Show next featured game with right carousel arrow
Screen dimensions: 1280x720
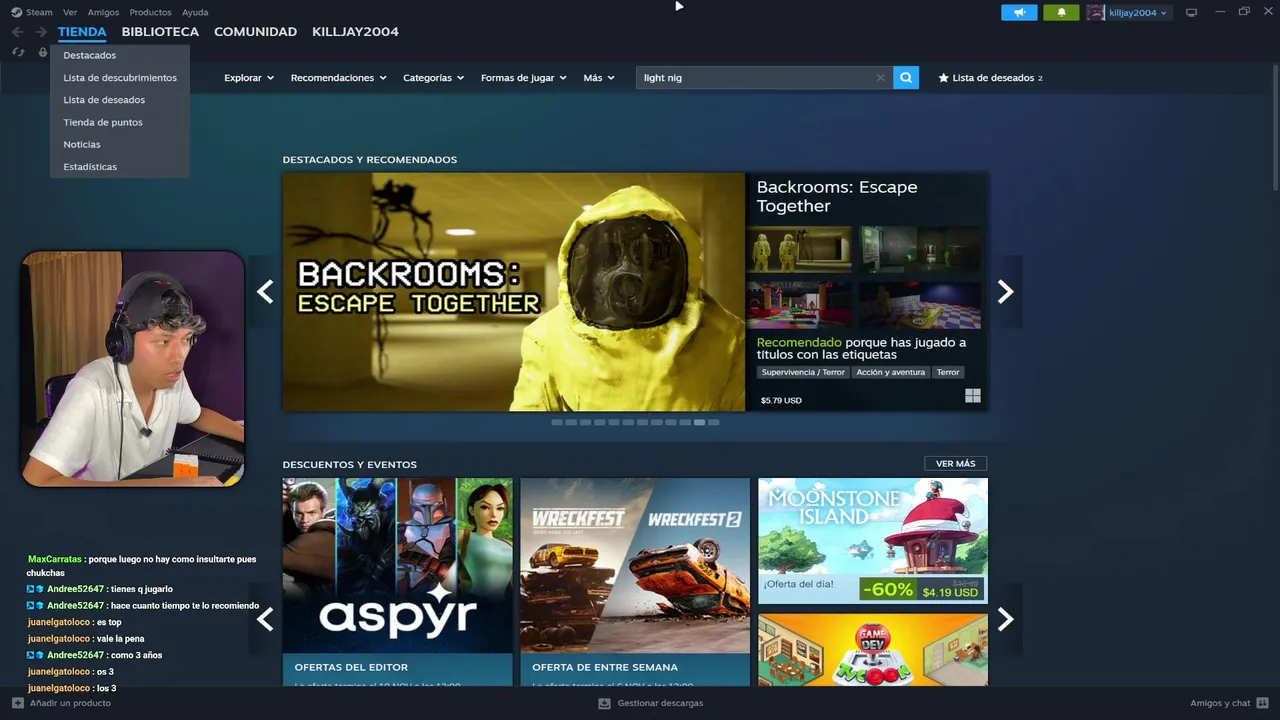pos(1005,291)
